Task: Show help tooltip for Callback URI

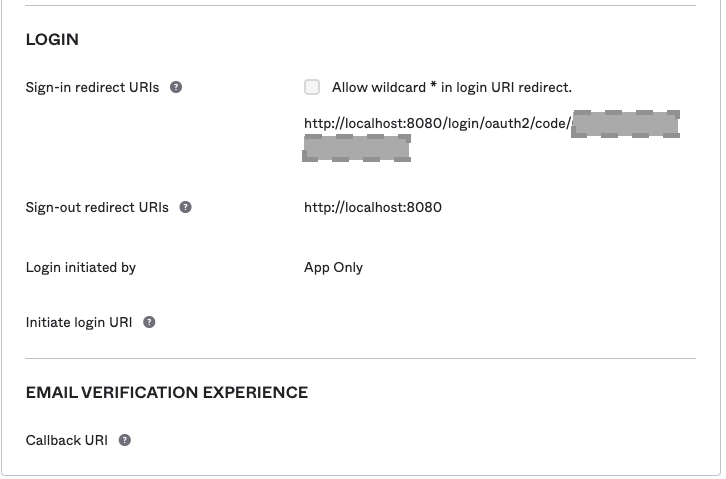Action: point(125,440)
